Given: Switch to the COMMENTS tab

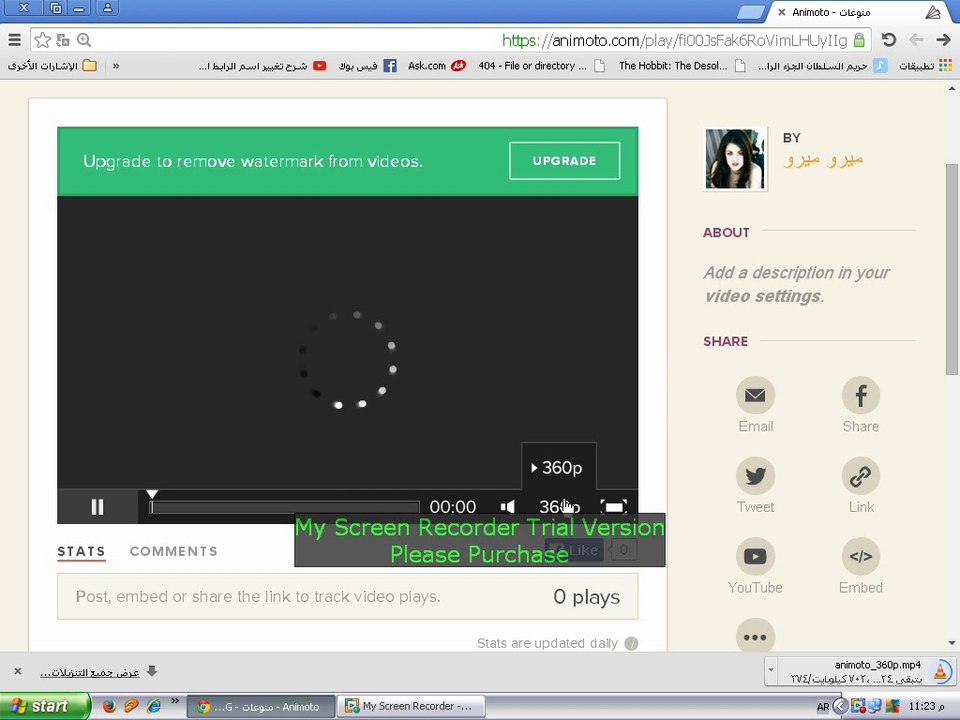Looking at the screenshot, I should (174, 552).
